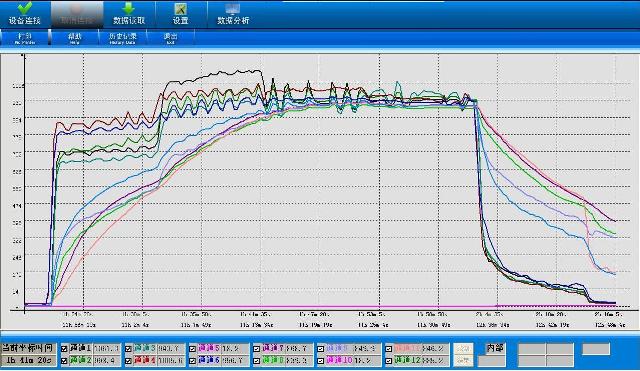Uncheck the 通道1 channel checkbox
The width and height of the screenshot is (640, 371).
(64, 349)
